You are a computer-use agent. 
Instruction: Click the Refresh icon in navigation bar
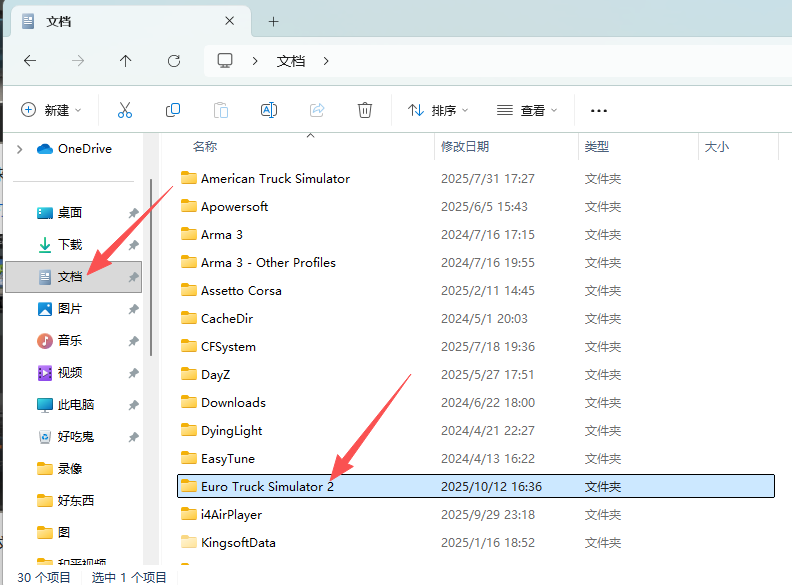[174, 61]
